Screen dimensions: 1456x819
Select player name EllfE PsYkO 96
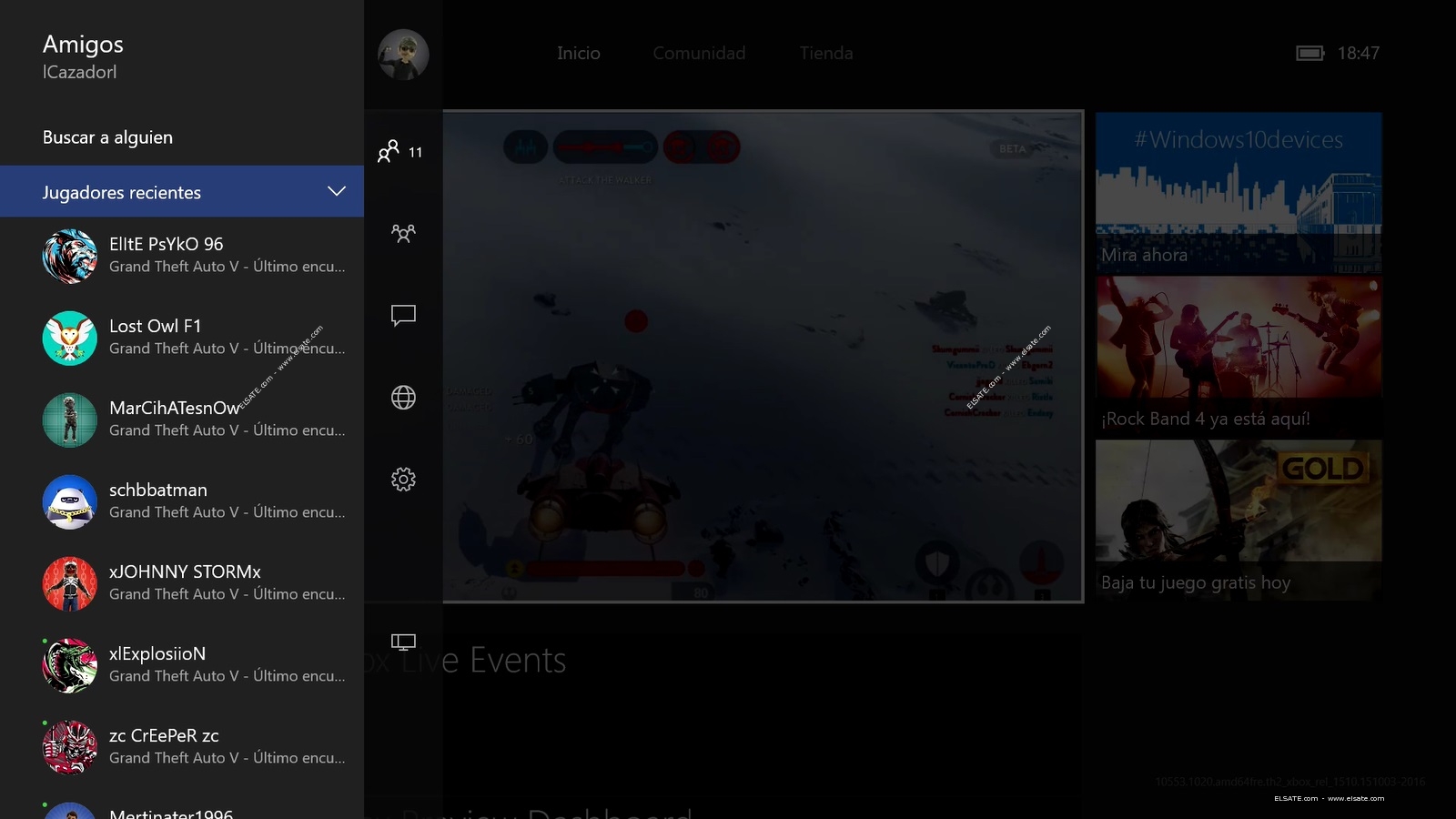(x=167, y=244)
